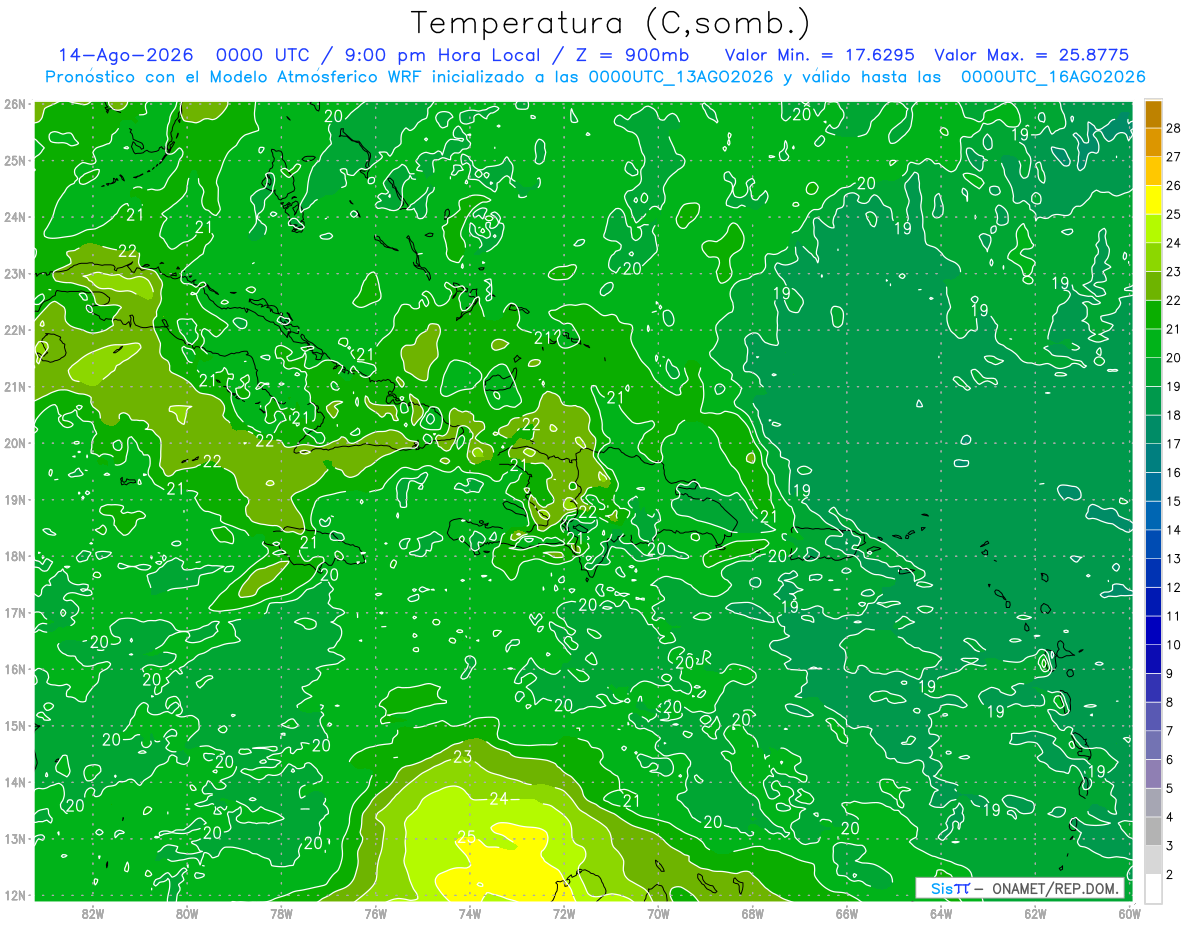Click the '17N' latitude axis label

click(13, 612)
